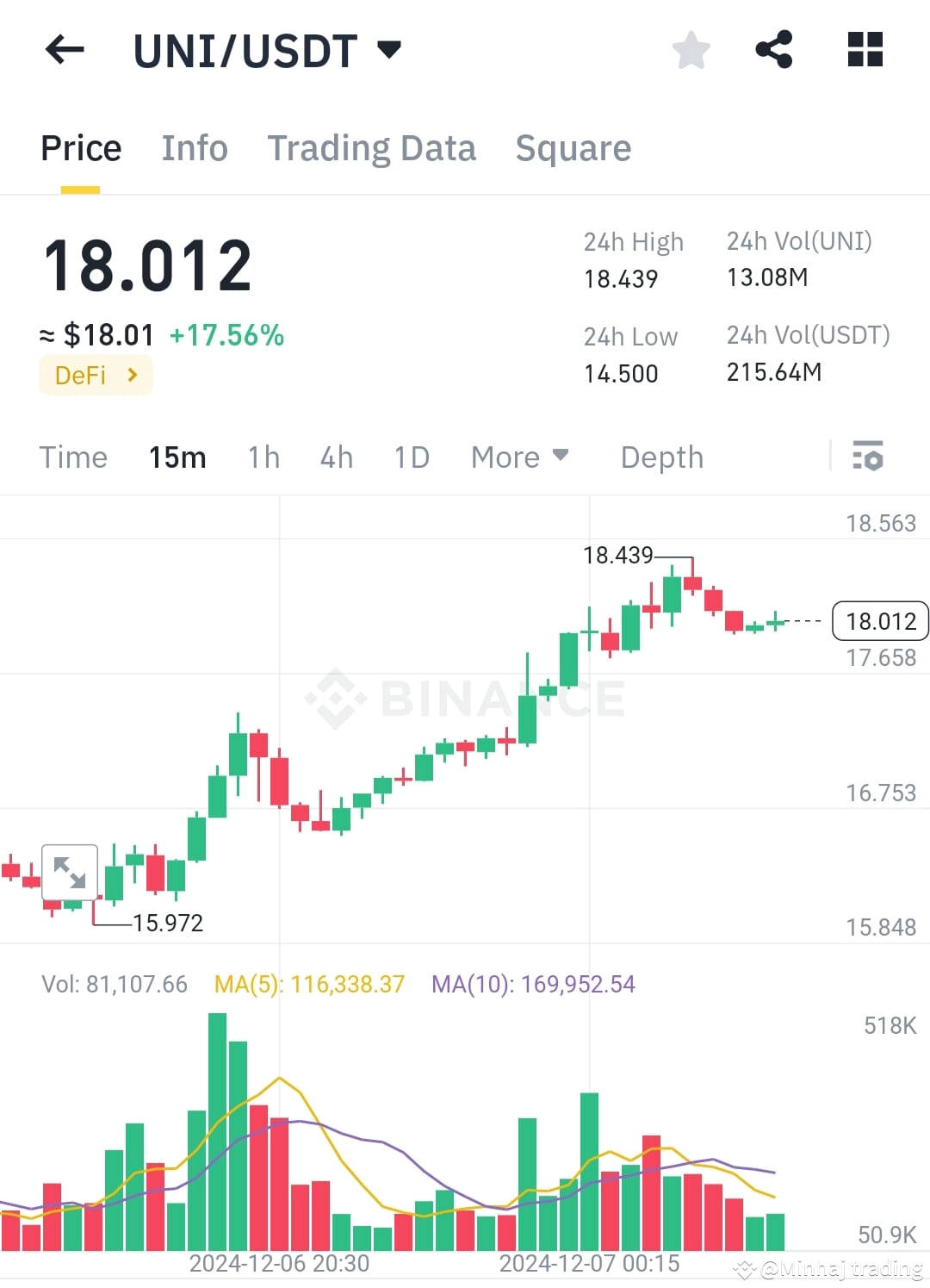Click the current price label 18.012
The height and width of the screenshot is (1288, 930).
pyautogui.click(x=879, y=620)
